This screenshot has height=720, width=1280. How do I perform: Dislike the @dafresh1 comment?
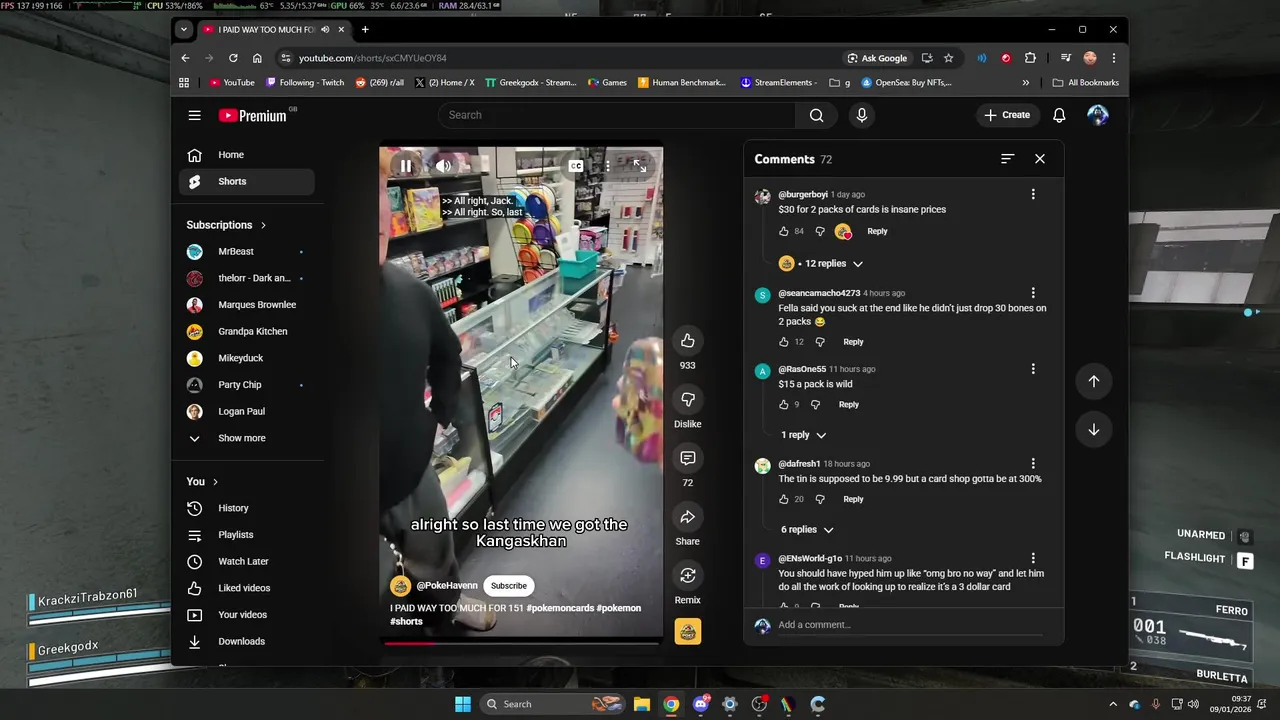click(x=820, y=499)
